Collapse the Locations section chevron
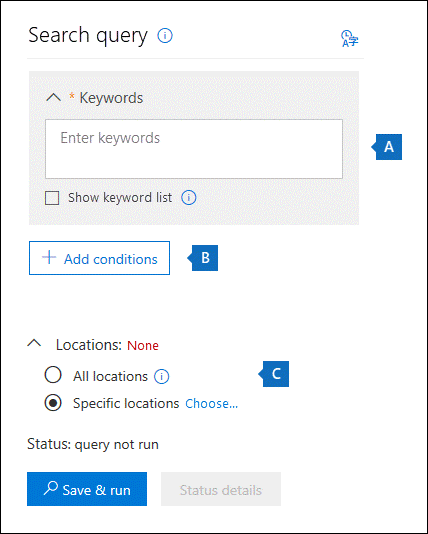This screenshot has width=428, height=534. click(34, 343)
